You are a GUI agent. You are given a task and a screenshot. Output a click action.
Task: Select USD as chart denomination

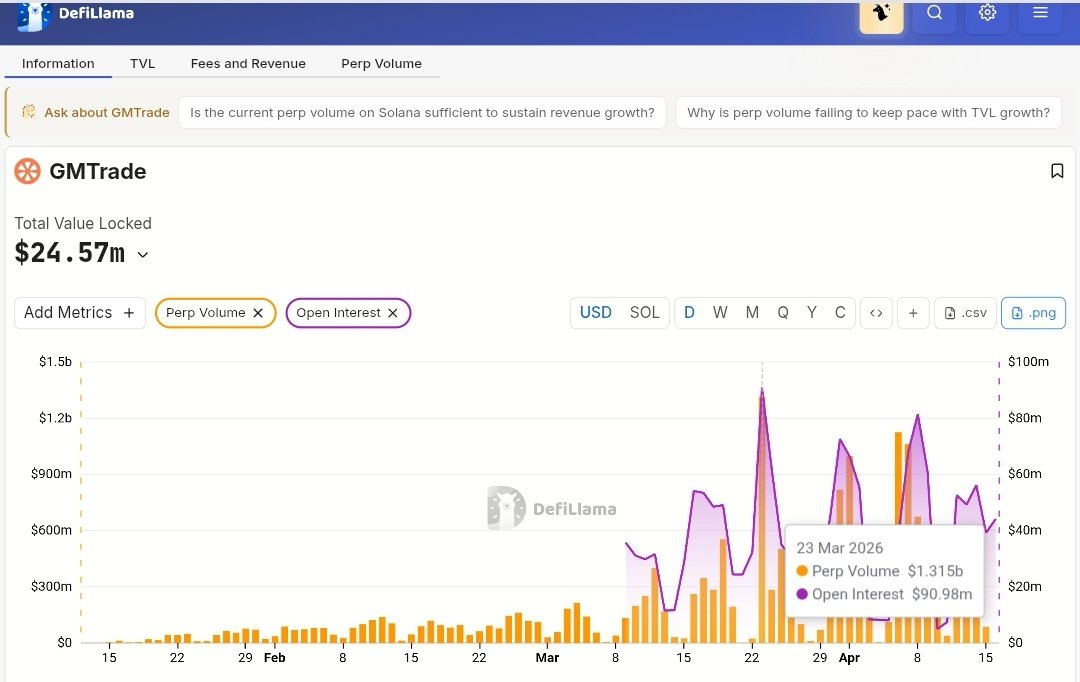[596, 313]
